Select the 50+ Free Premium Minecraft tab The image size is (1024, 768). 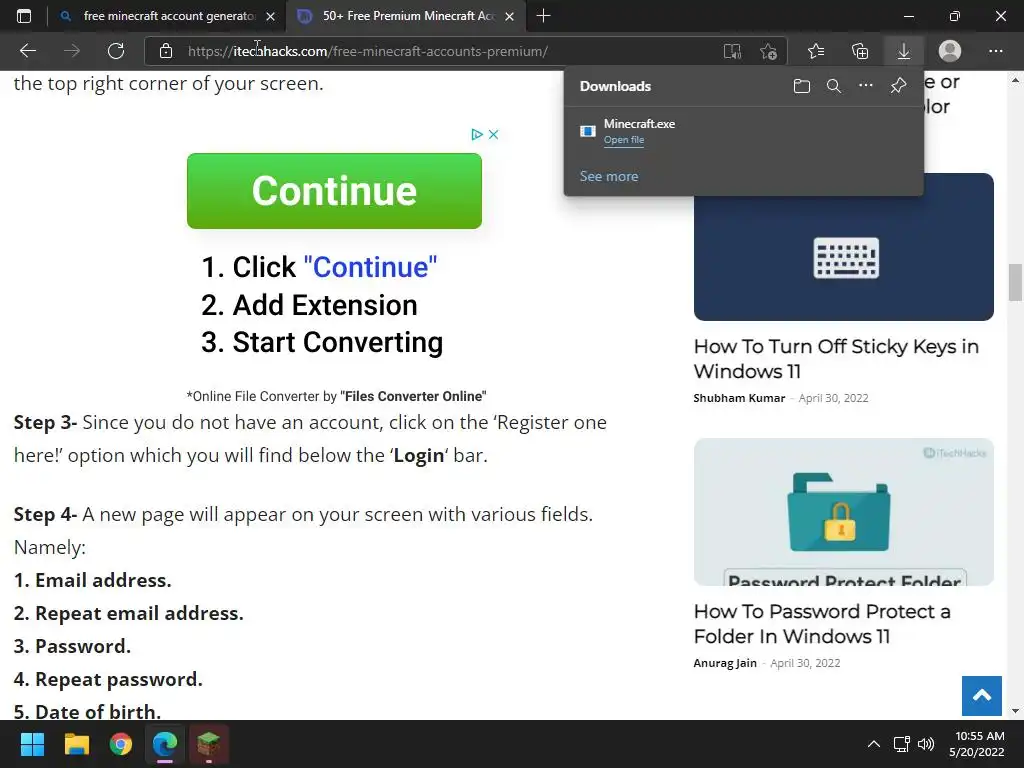click(408, 16)
